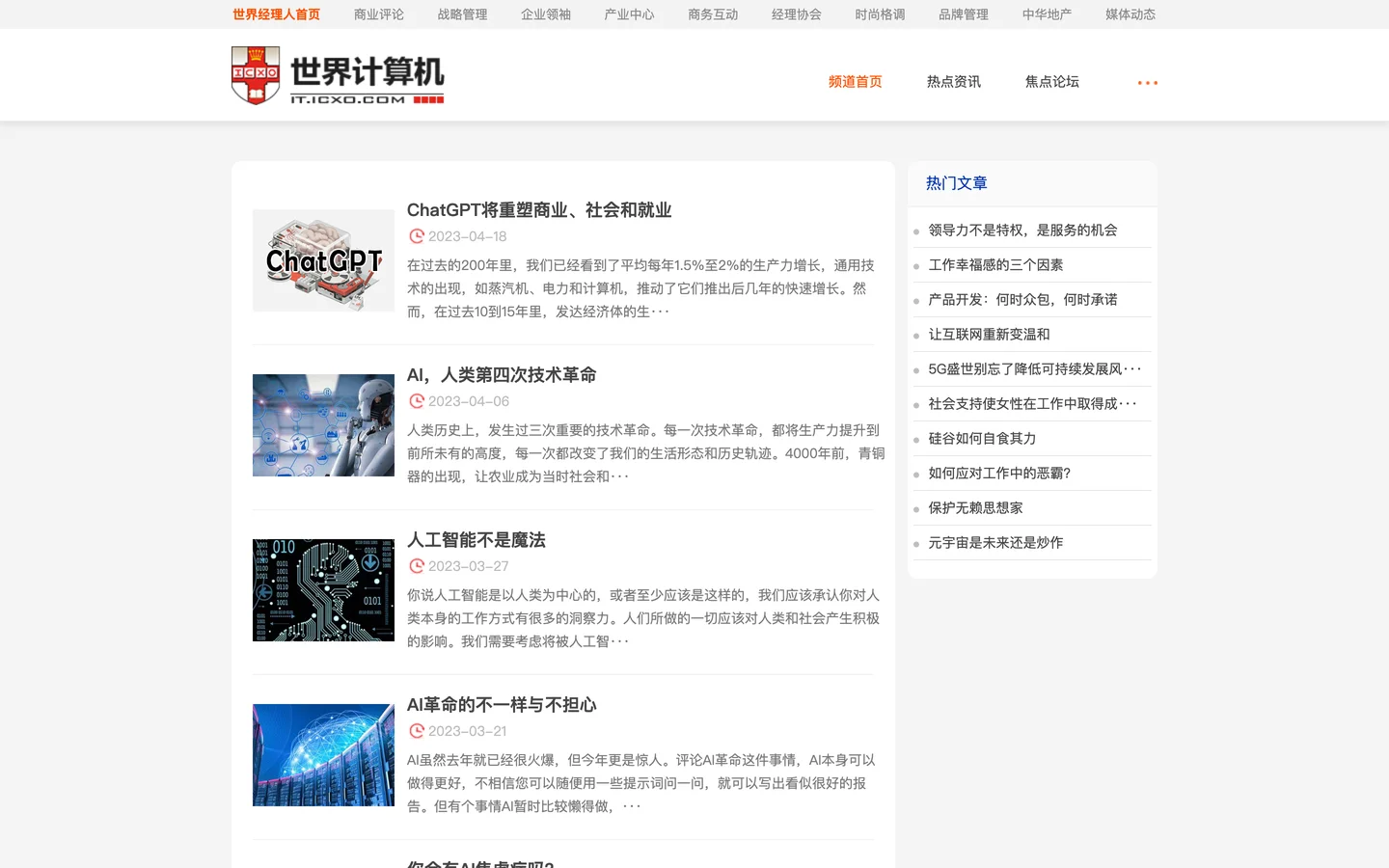
Task: Click the server-room thumbnail for AI革命 article
Action: 323,755
